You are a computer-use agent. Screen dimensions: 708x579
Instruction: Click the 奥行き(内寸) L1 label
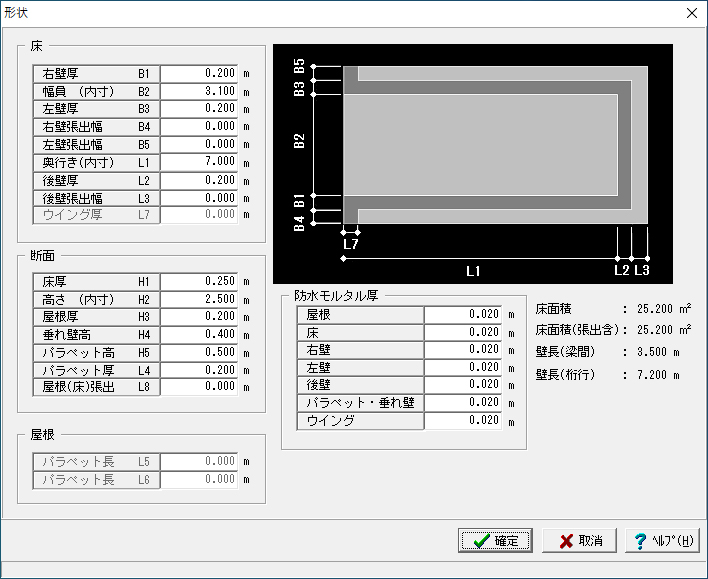click(x=96, y=162)
